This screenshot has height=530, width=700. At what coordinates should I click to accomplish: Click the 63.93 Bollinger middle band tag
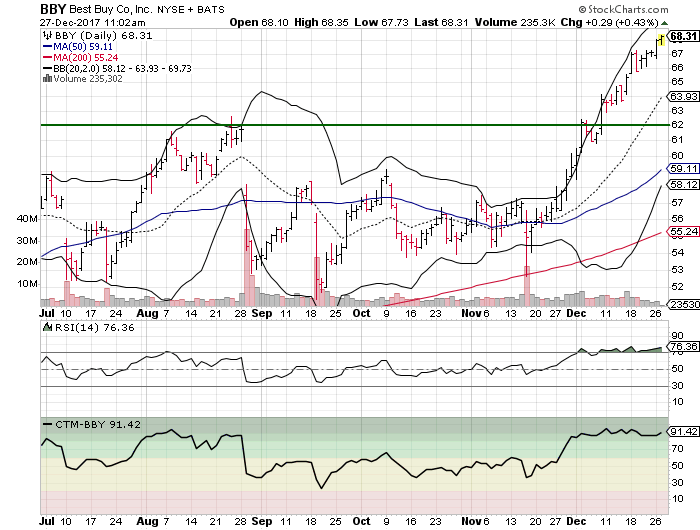[x=683, y=96]
